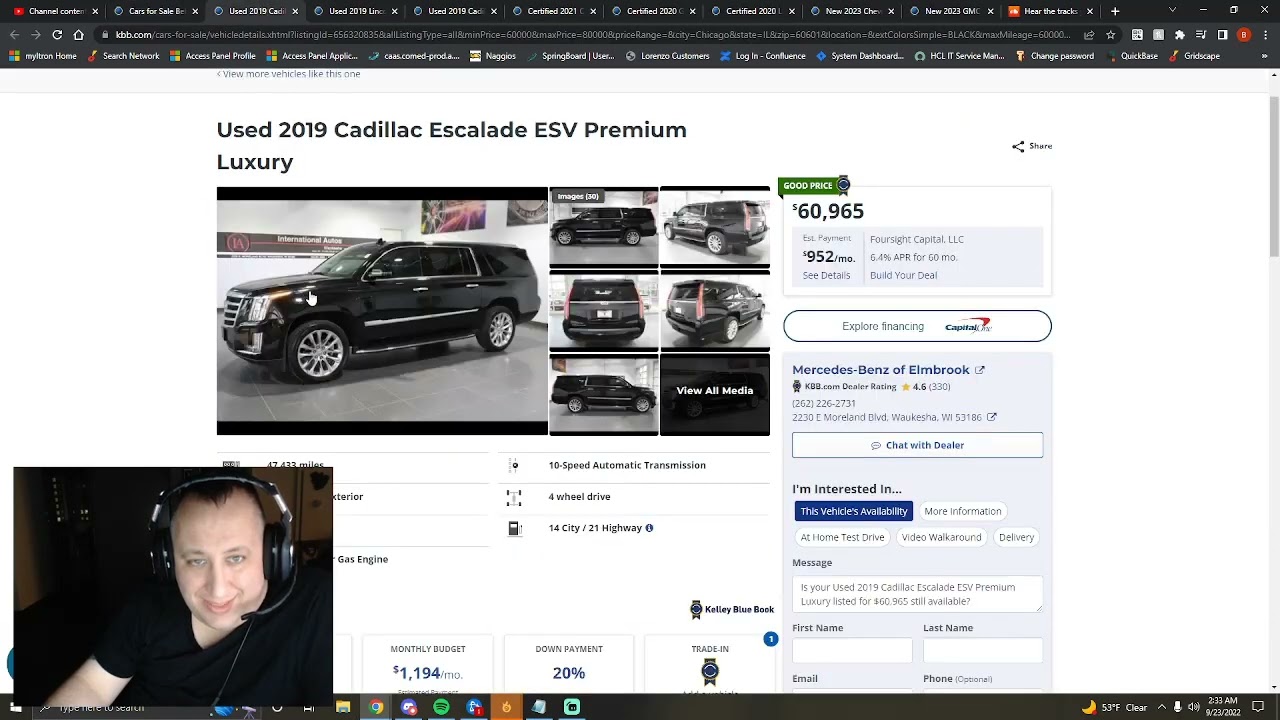Open the Gridscape bookmark

(x=1194, y=56)
